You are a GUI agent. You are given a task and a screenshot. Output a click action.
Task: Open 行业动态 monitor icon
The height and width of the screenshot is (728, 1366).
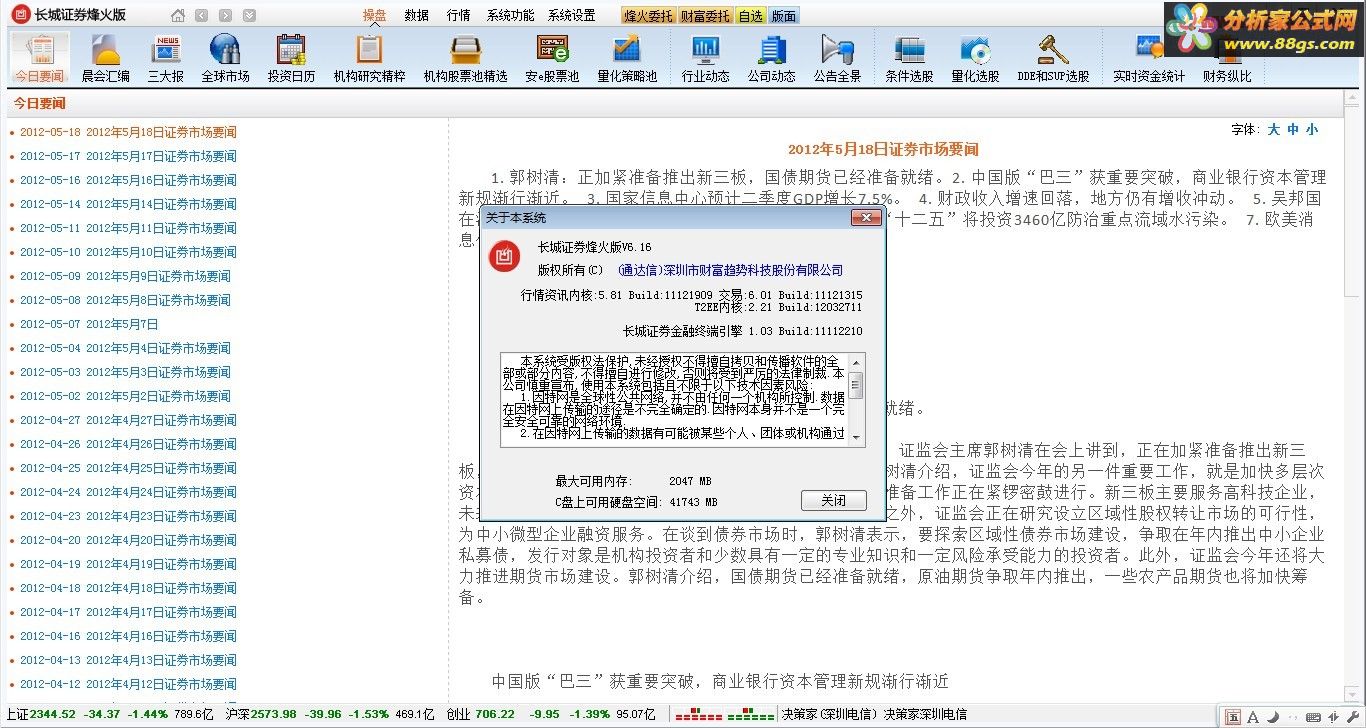tap(706, 58)
